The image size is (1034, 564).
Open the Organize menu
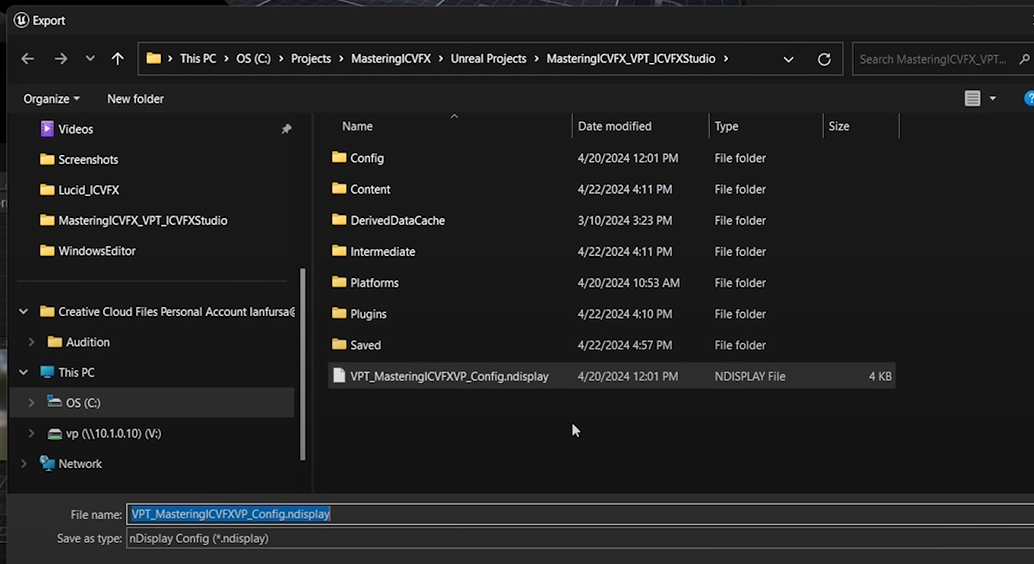point(51,99)
